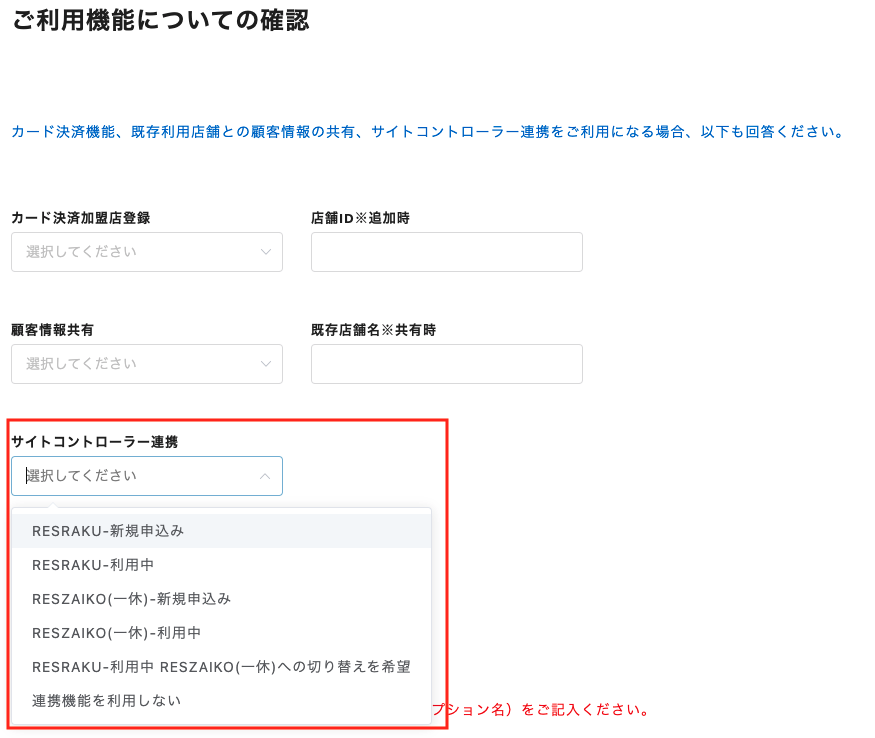
Task: Click the サイトコントローラー連携 field label
Action: click(95, 441)
